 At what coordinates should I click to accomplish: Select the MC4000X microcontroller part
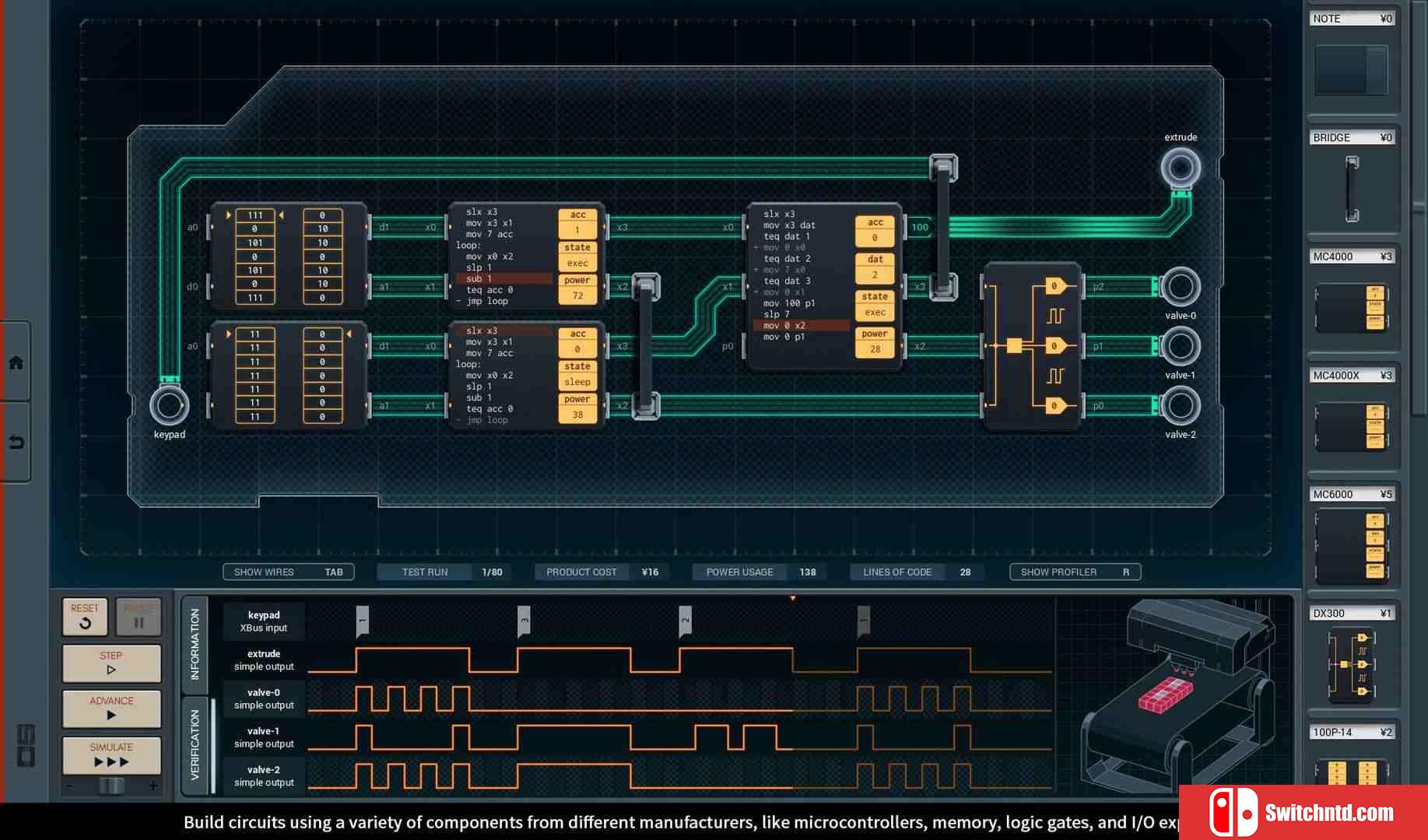(1352, 427)
